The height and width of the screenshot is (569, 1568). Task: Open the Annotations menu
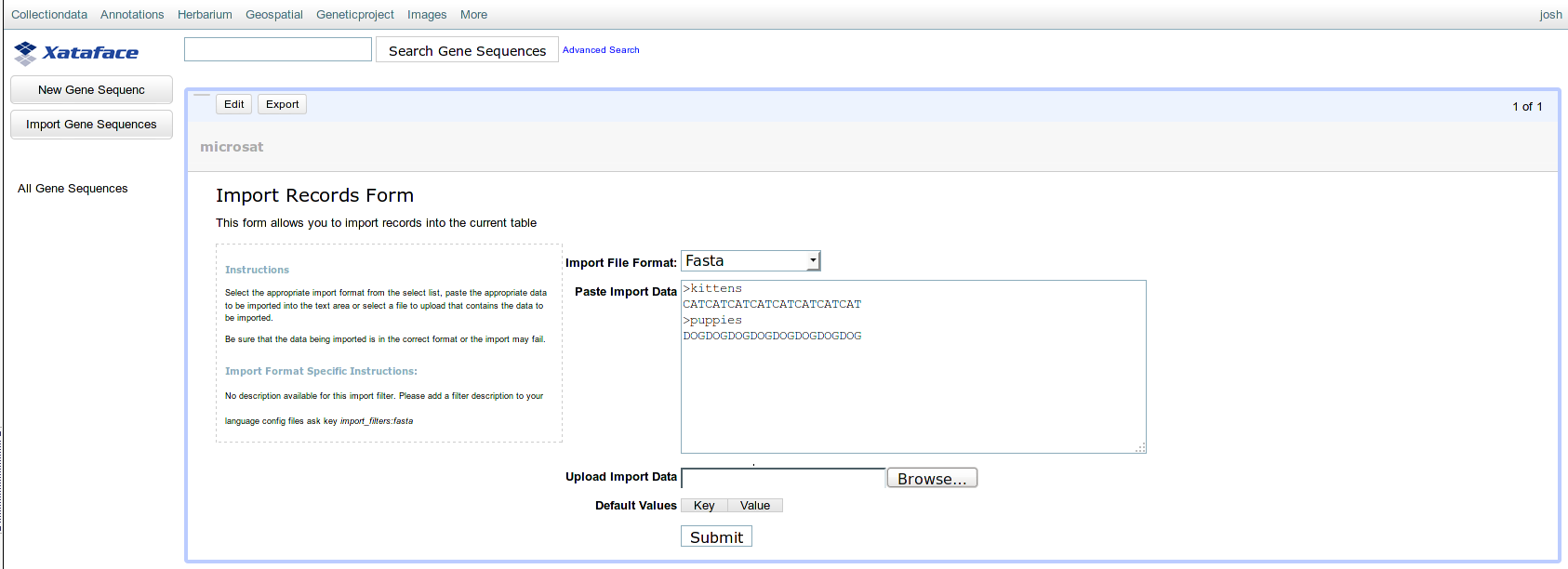(x=132, y=15)
